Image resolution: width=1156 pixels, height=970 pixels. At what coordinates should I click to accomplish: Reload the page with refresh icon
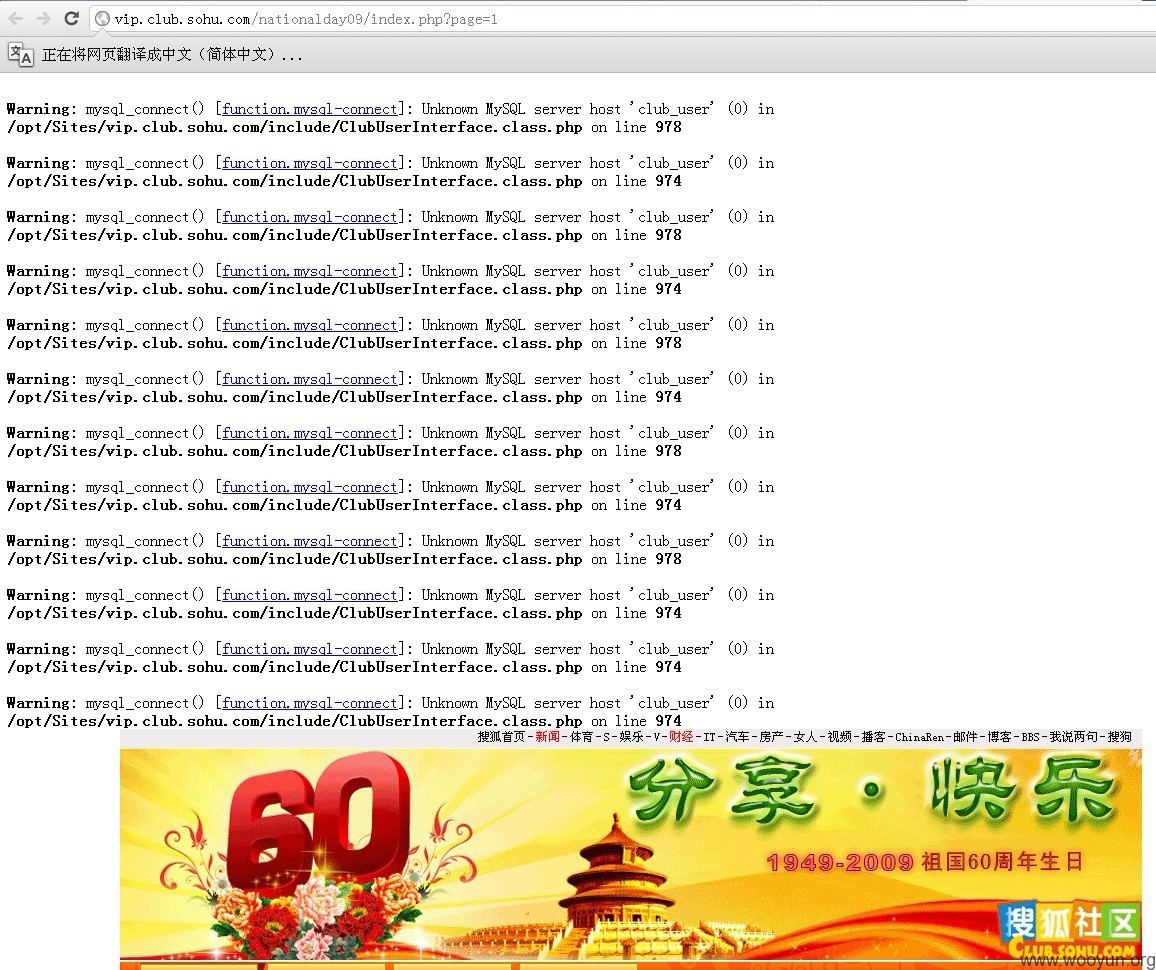click(x=72, y=18)
